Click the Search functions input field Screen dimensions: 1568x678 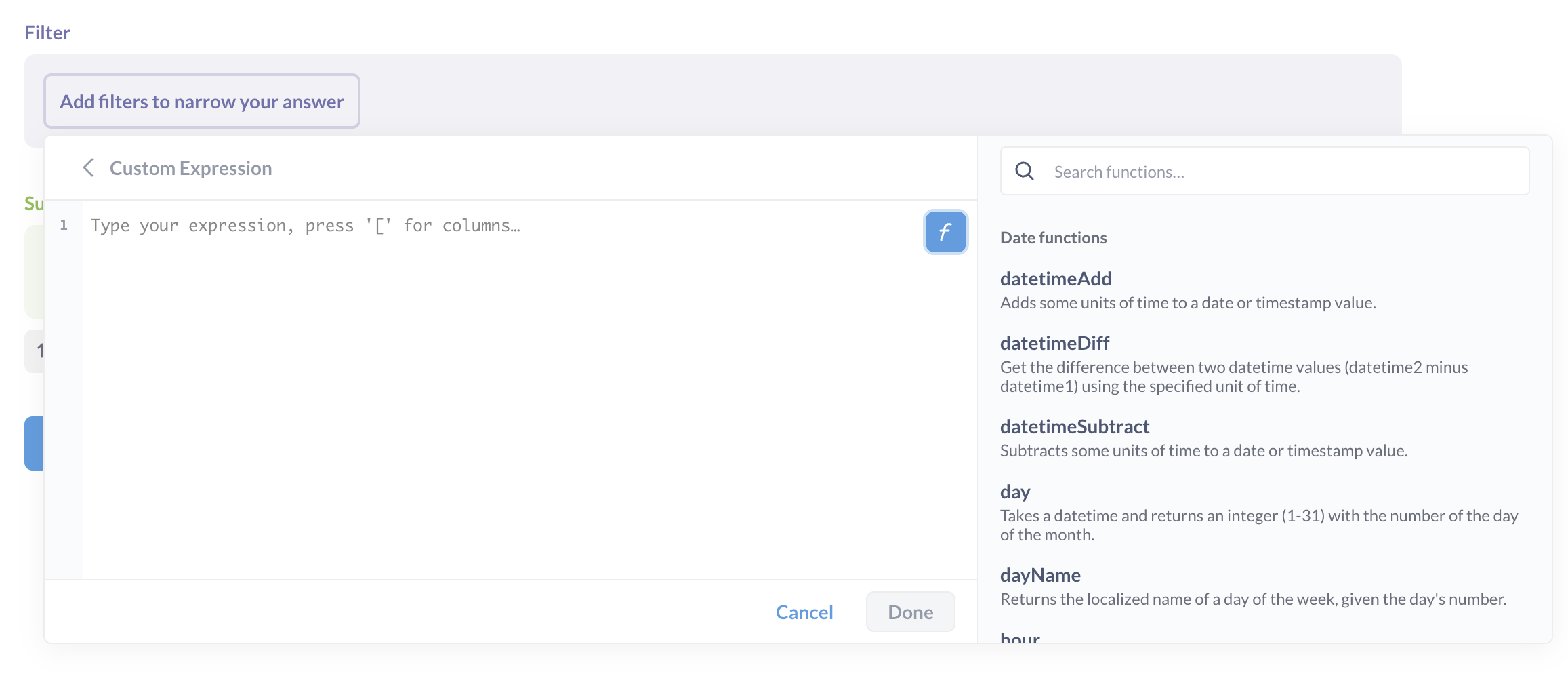click(x=1220, y=171)
